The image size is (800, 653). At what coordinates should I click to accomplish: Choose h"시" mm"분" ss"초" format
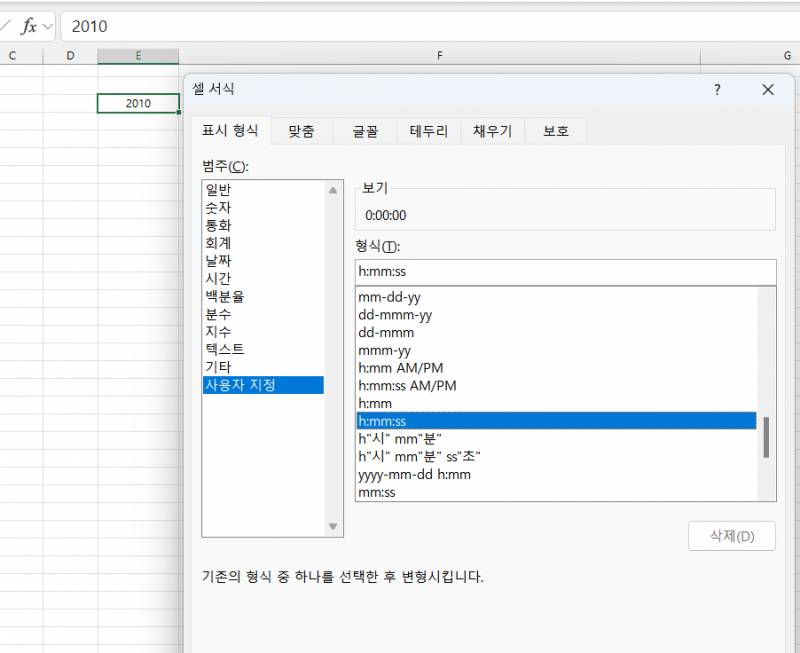(556, 457)
